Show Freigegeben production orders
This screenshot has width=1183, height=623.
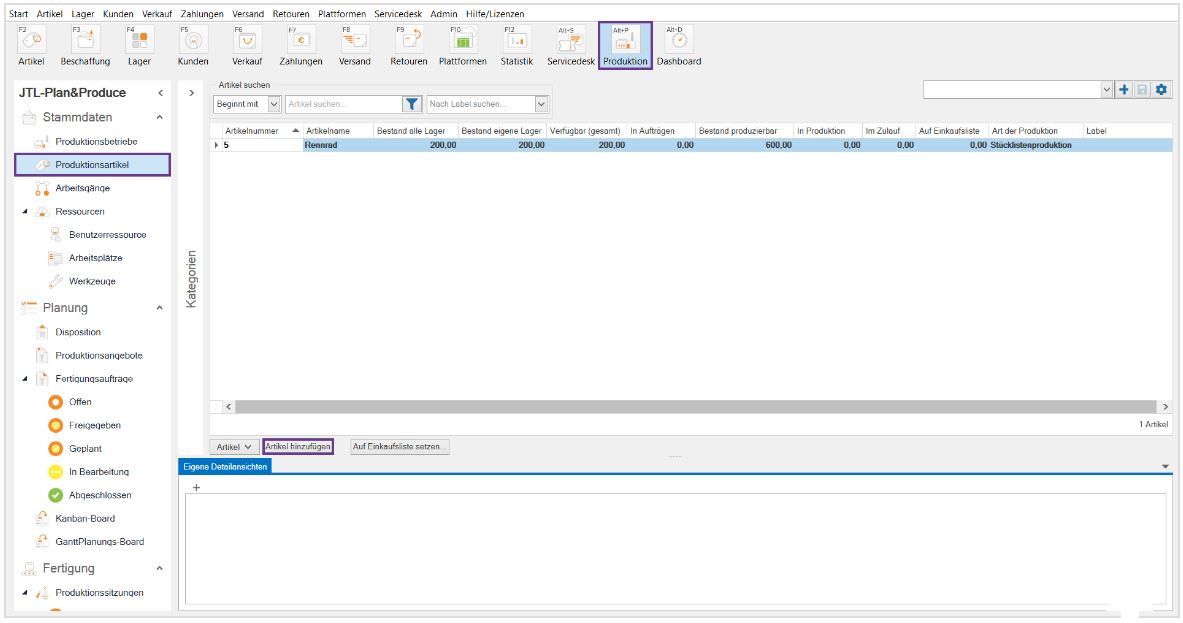(94, 425)
